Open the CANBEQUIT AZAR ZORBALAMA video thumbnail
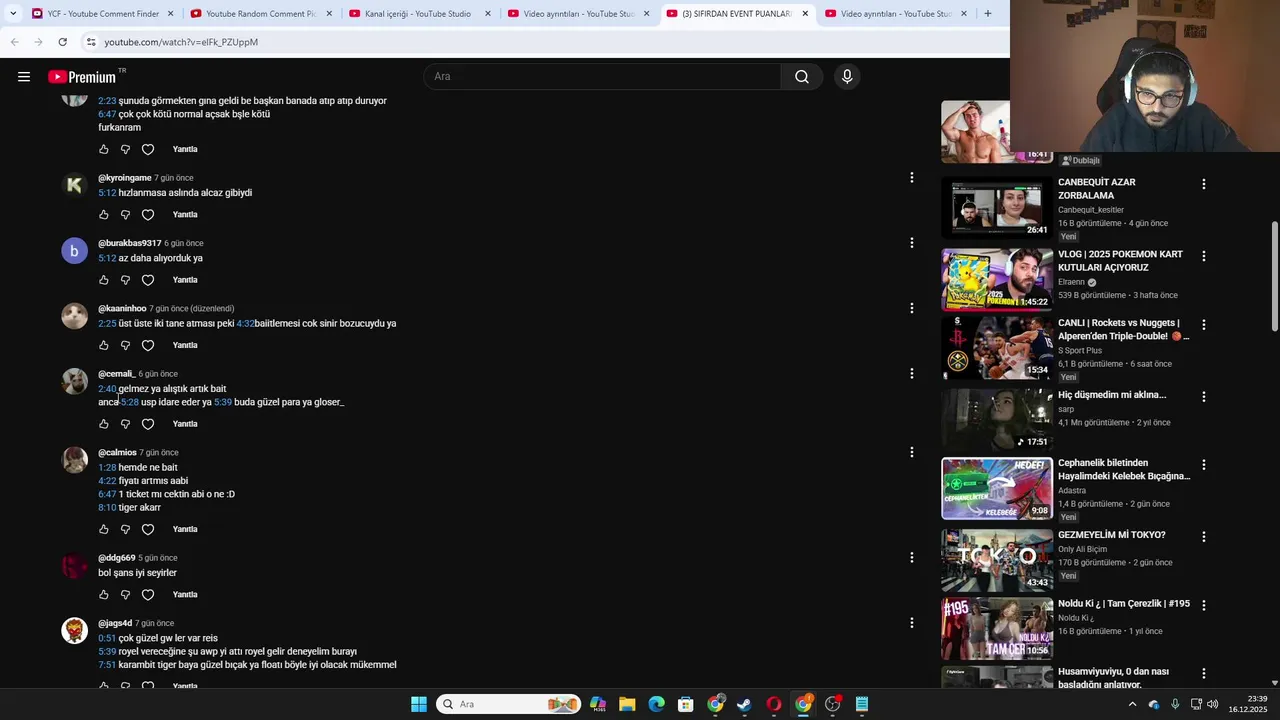Screen dimensions: 1280x720 [x=997, y=208]
